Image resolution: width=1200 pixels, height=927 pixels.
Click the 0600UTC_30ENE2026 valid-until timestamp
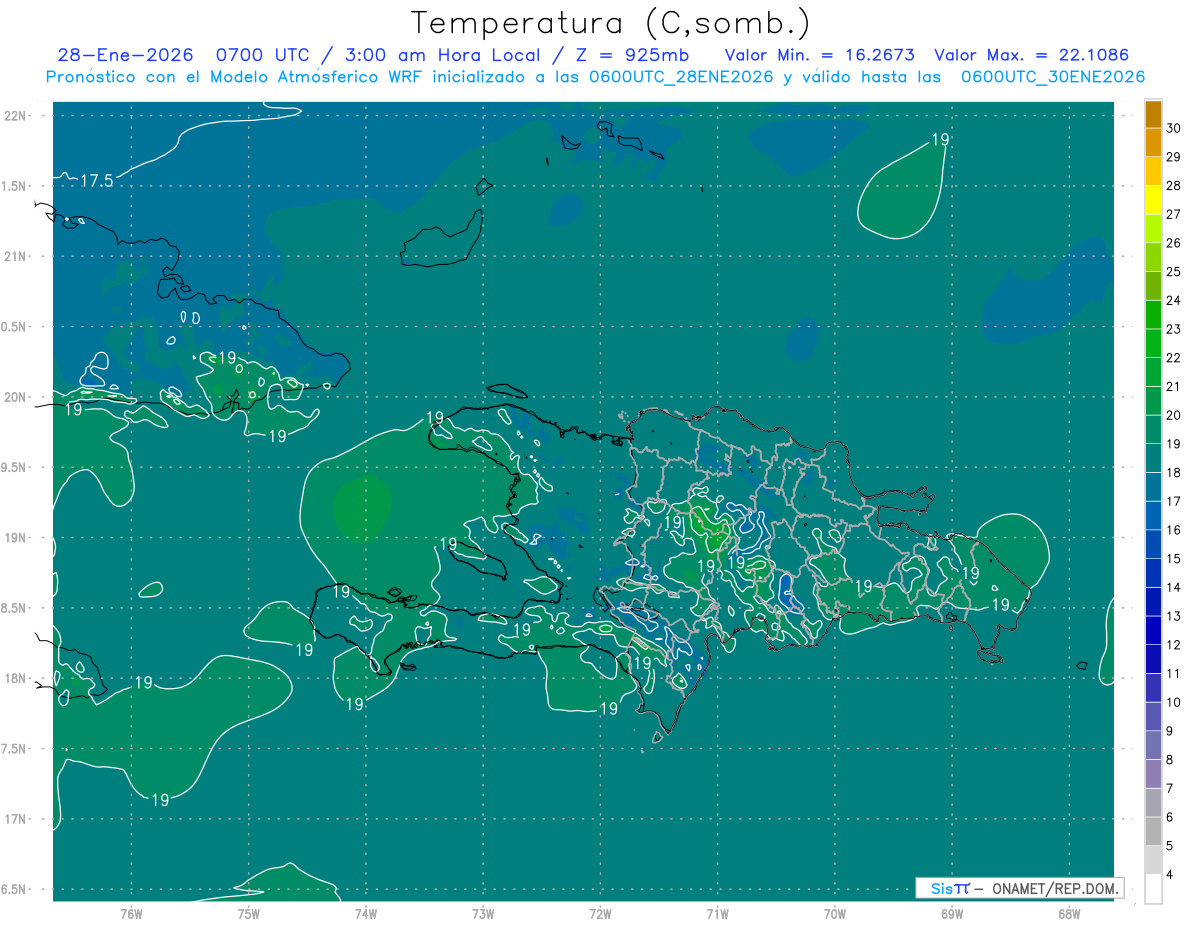[1052, 77]
